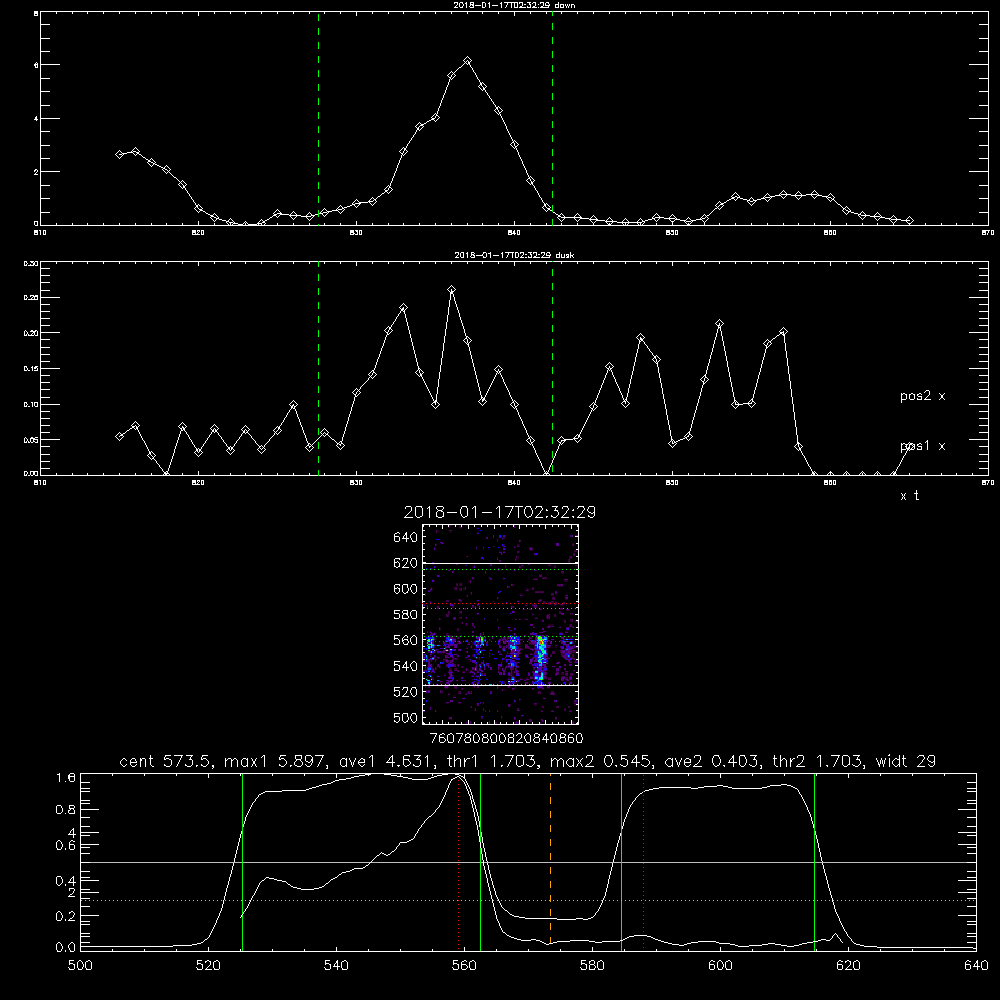Viewport: 1000px width, 1000px height.
Task: Click the orange dashed center line in bottom plot
Action: click(x=550, y=860)
